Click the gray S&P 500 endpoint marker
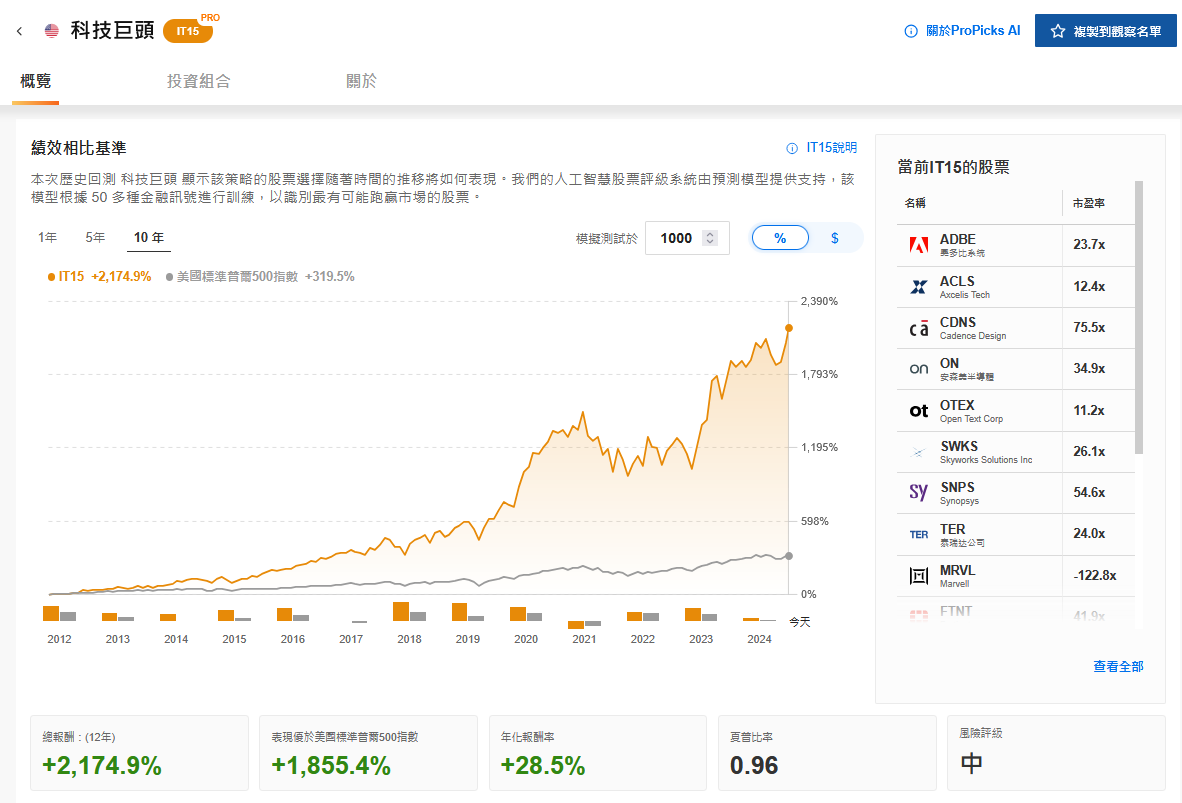This screenshot has height=803, width=1182. point(789,556)
